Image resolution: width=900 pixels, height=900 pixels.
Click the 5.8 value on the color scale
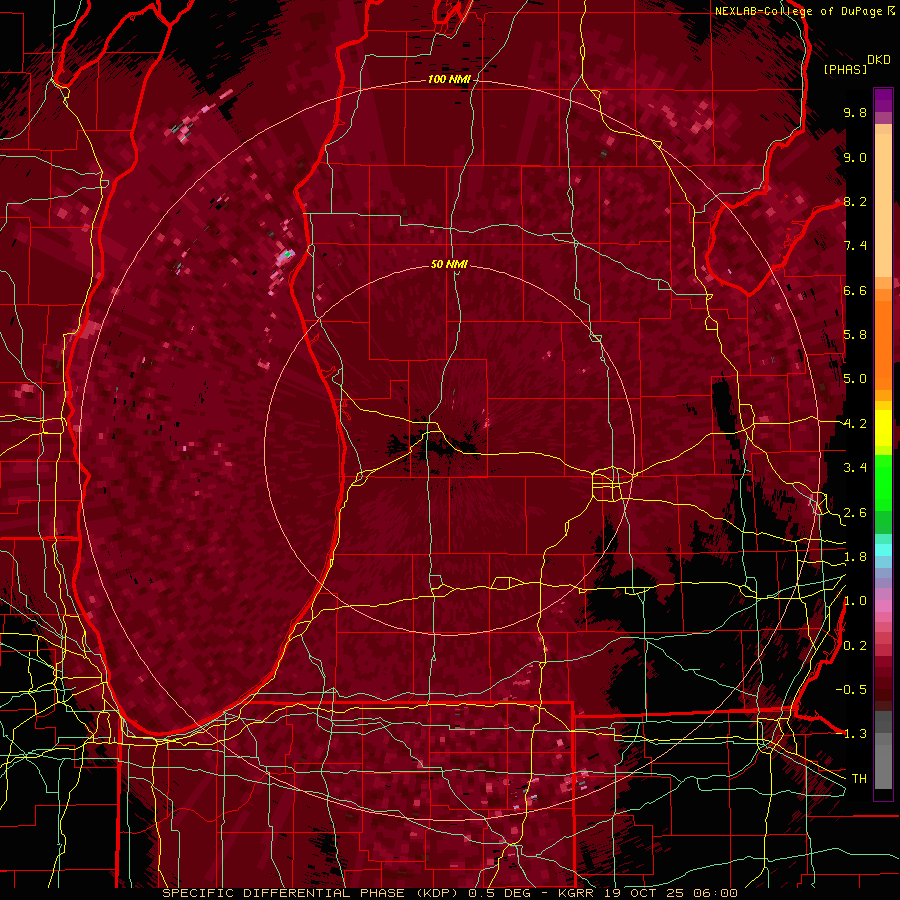pos(855,335)
